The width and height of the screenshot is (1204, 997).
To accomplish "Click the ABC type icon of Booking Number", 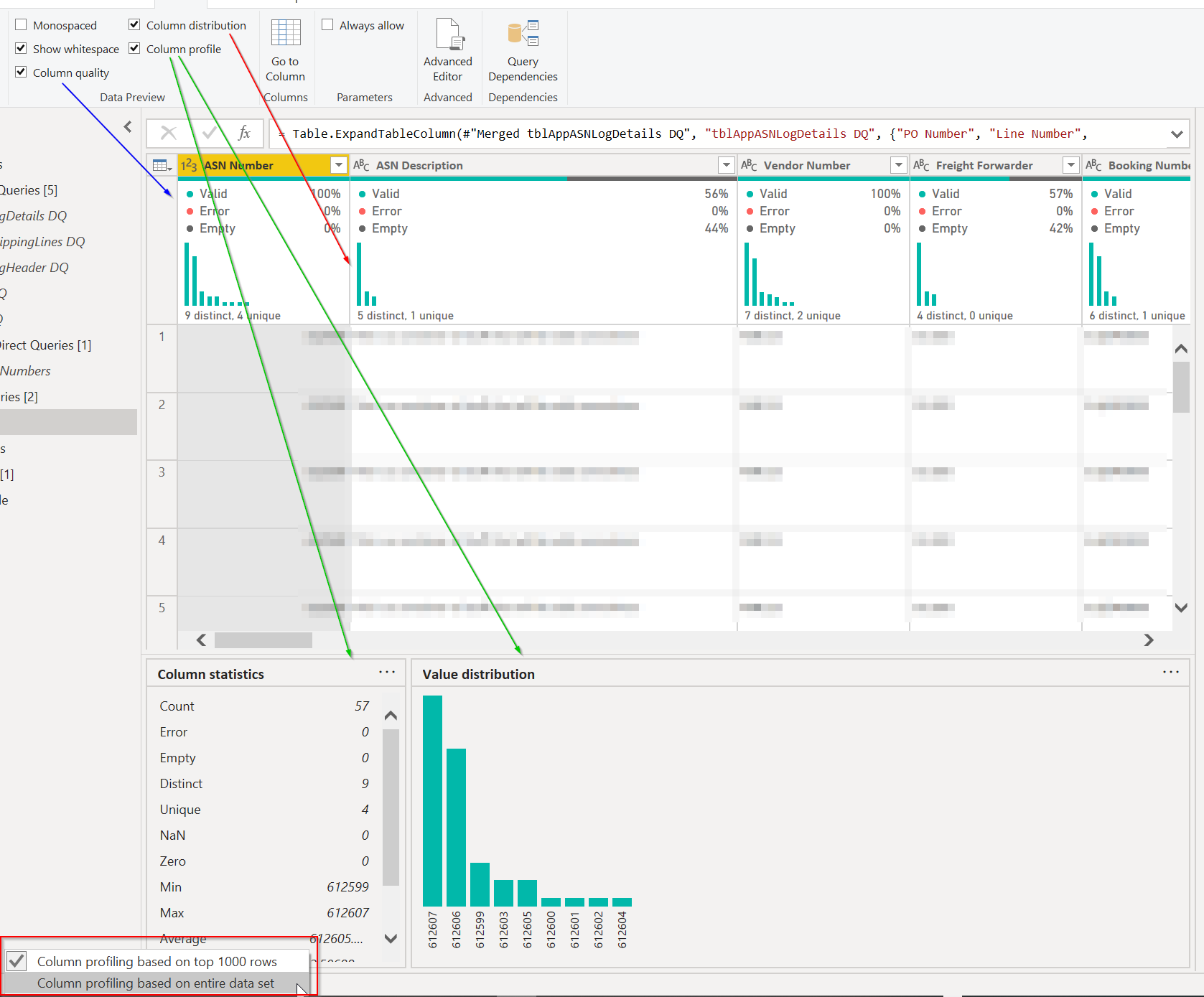I will click(1094, 166).
